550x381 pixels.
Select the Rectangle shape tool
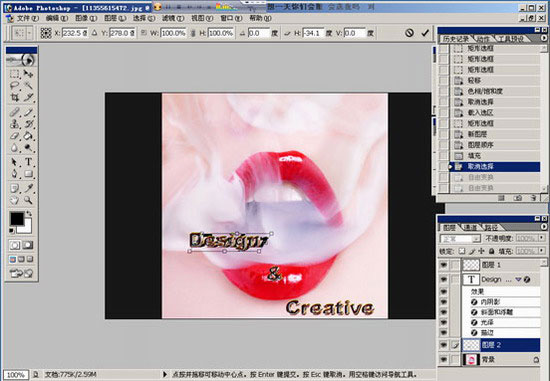pos(28,174)
